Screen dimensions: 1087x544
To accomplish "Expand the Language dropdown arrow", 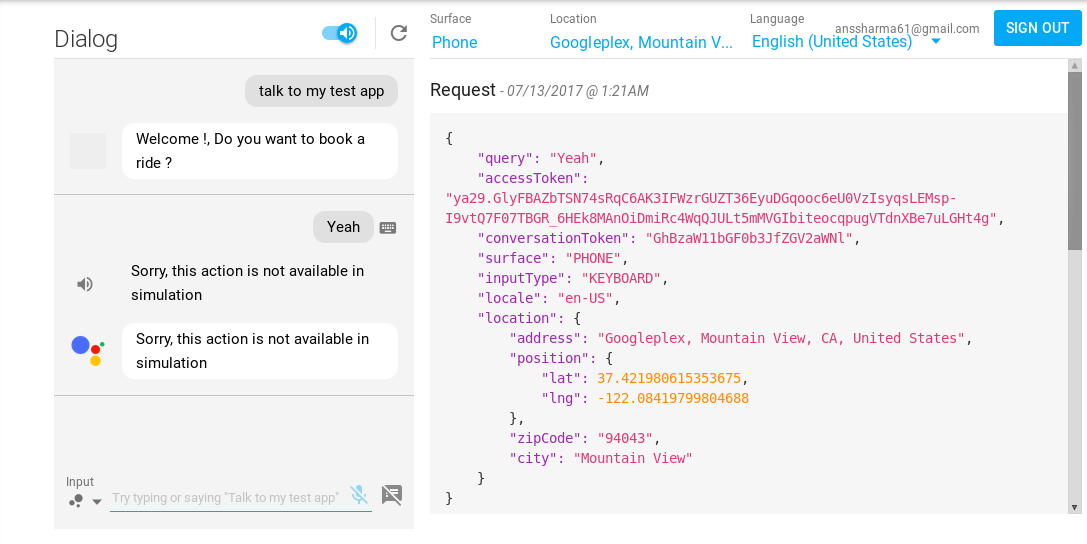I will click(x=936, y=42).
